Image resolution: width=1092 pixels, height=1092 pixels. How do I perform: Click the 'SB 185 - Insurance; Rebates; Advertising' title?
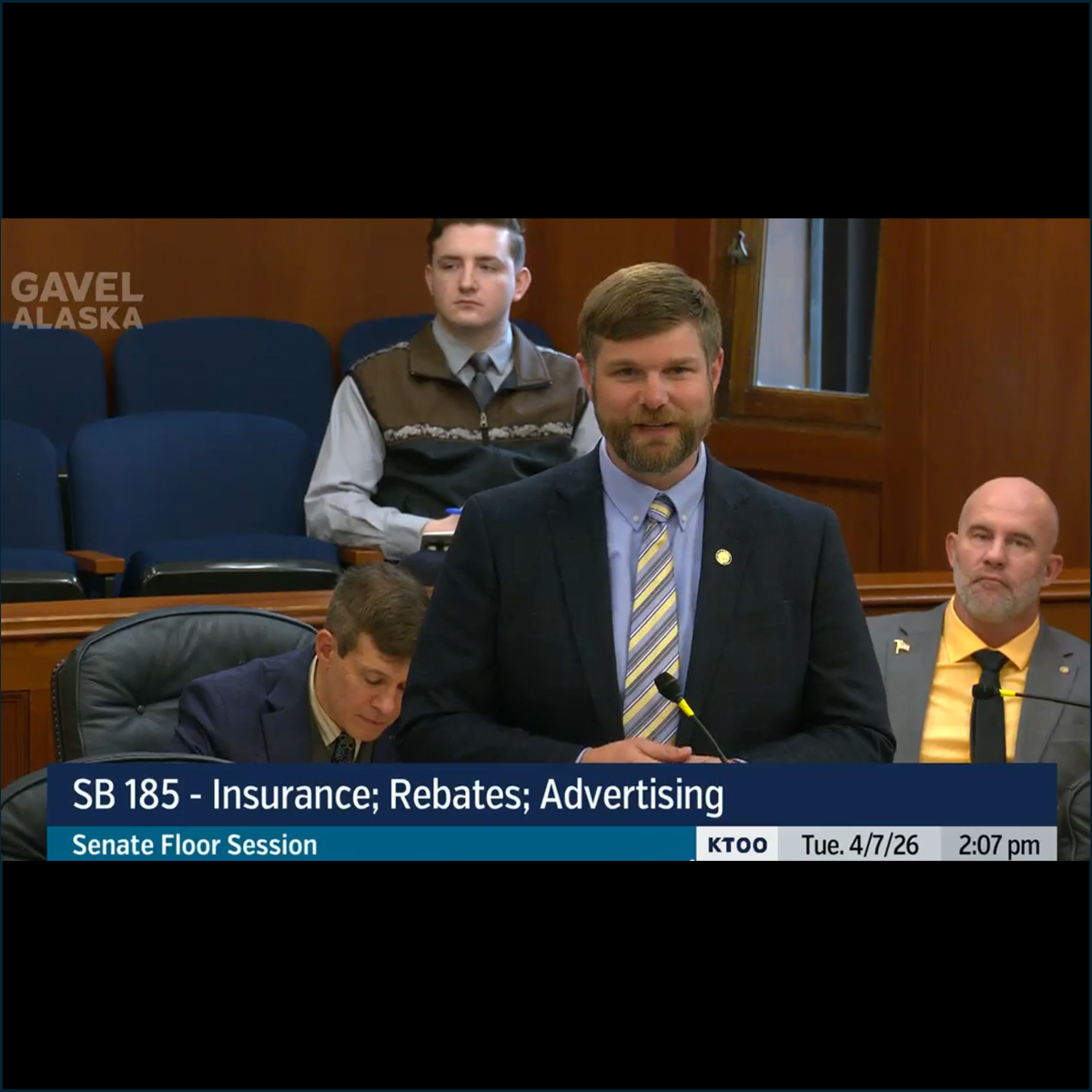[x=398, y=795]
